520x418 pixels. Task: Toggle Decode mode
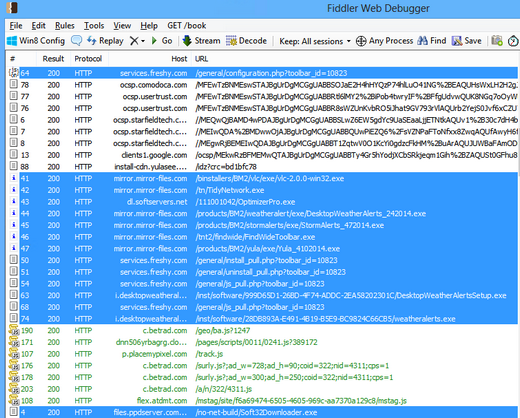coord(246,41)
